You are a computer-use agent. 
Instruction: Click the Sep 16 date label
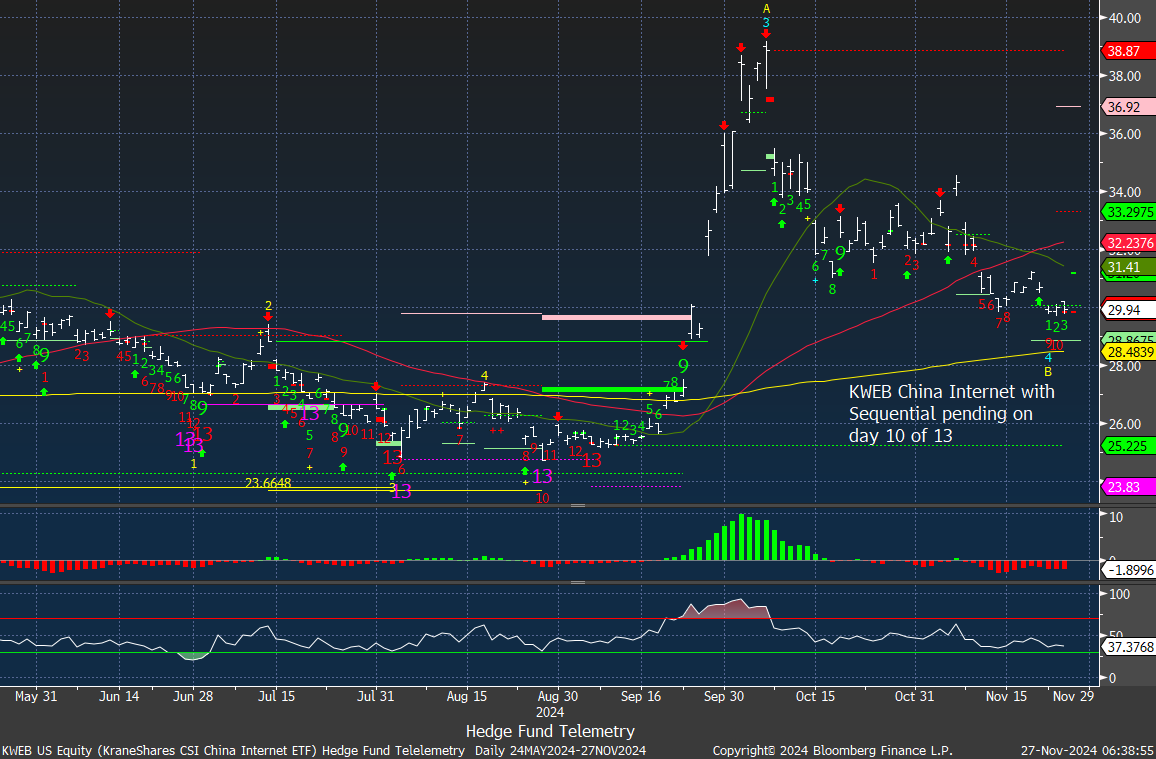[641, 696]
